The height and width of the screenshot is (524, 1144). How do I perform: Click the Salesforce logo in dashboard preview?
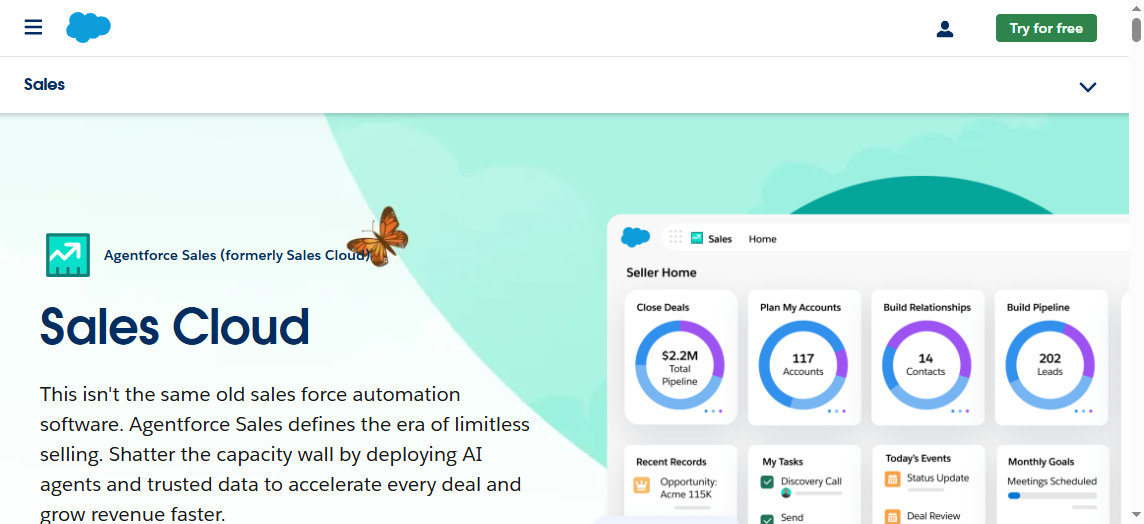click(x=635, y=237)
